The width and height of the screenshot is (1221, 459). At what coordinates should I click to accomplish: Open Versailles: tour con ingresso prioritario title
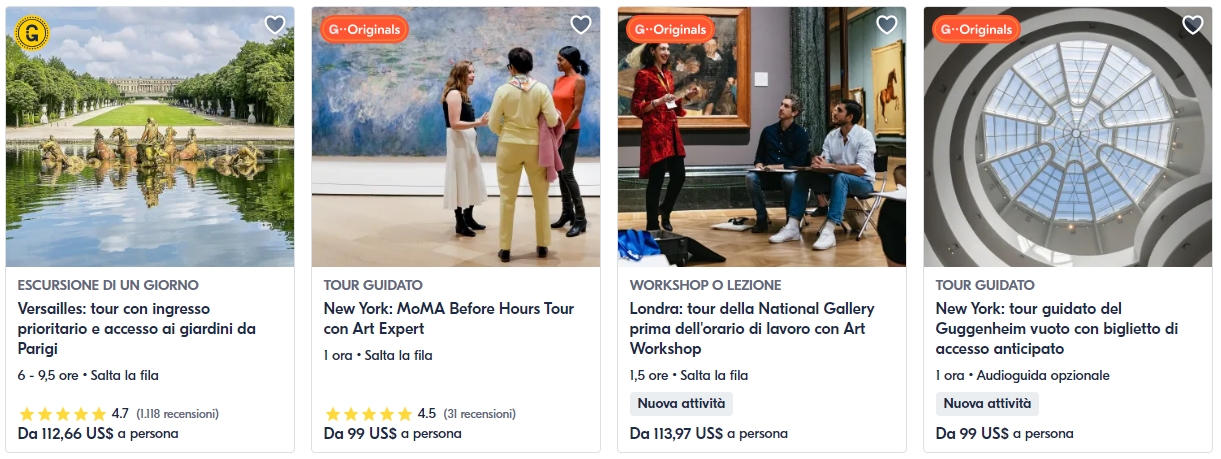[x=137, y=328]
